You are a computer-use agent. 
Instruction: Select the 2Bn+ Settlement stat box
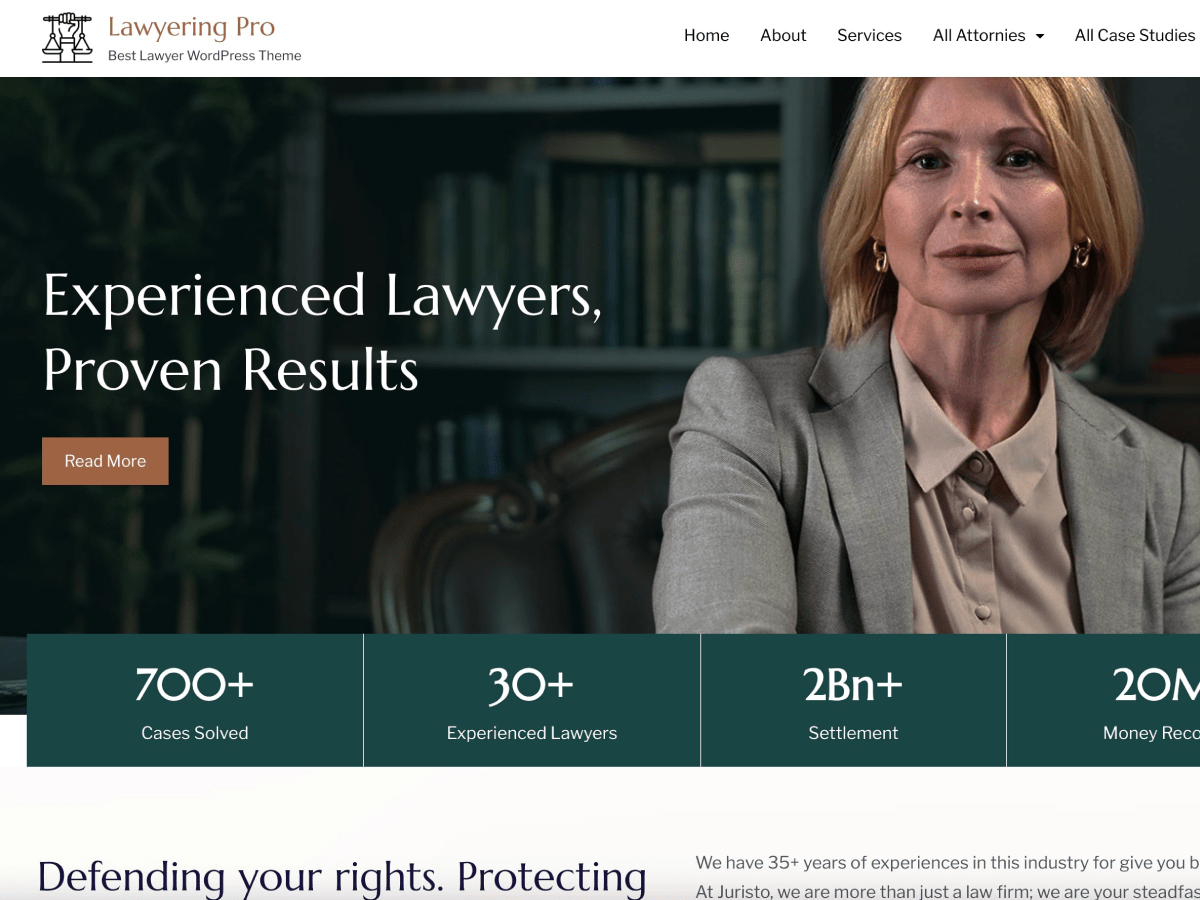tap(853, 700)
